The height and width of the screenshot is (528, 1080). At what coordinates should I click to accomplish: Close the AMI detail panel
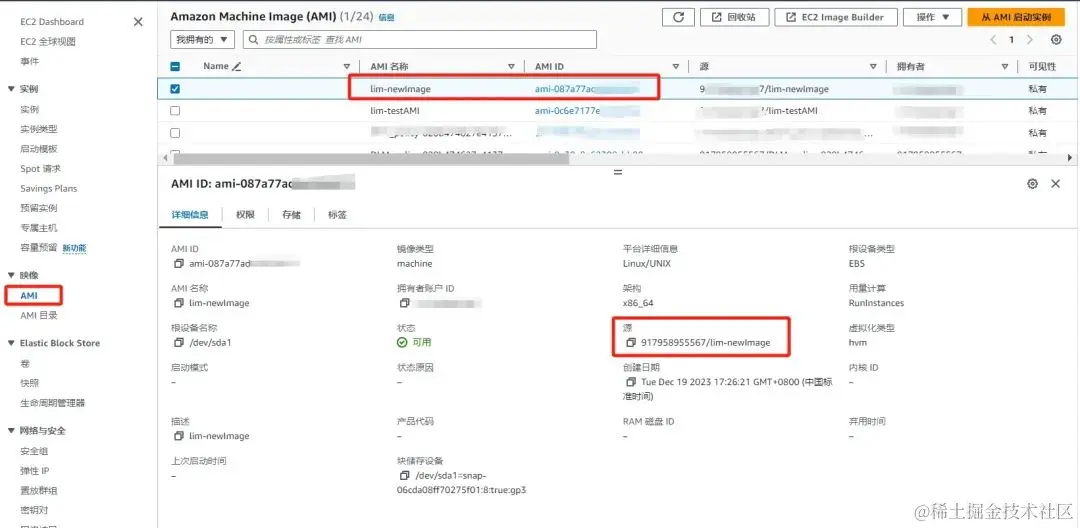click(1055, 184)
